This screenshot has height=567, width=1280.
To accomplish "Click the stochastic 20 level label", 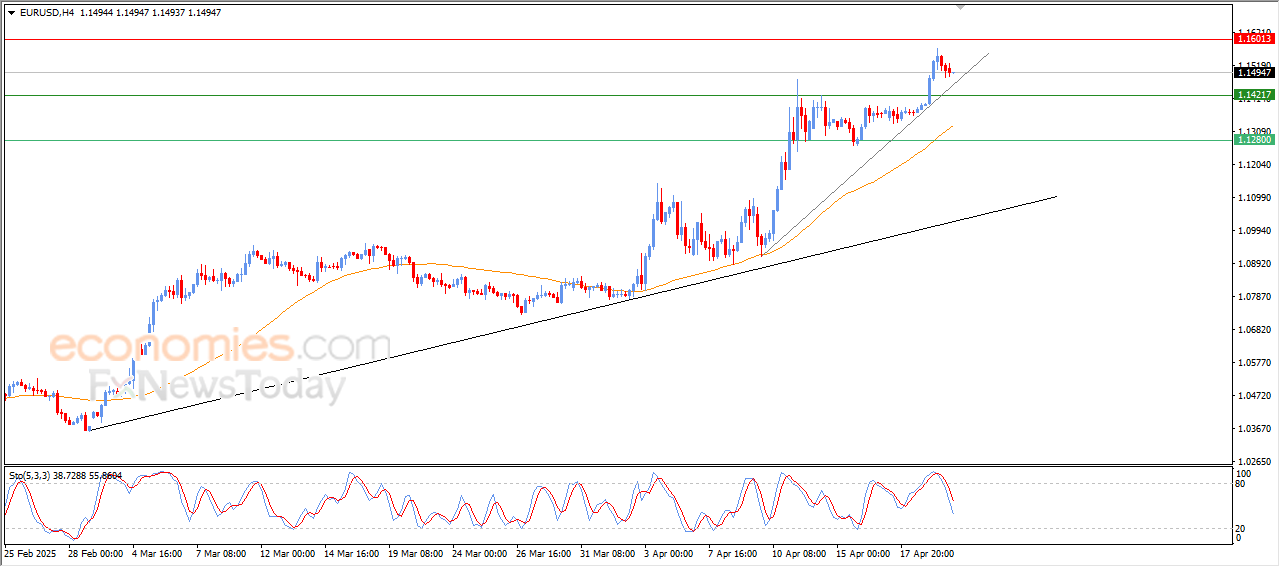I will [1241, 527].
